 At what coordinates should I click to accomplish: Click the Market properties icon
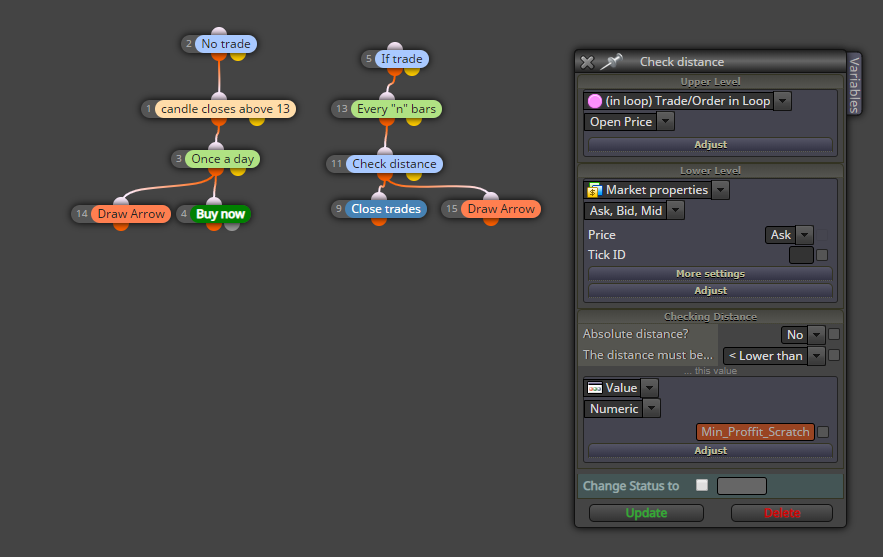click(x=595, y=190)
